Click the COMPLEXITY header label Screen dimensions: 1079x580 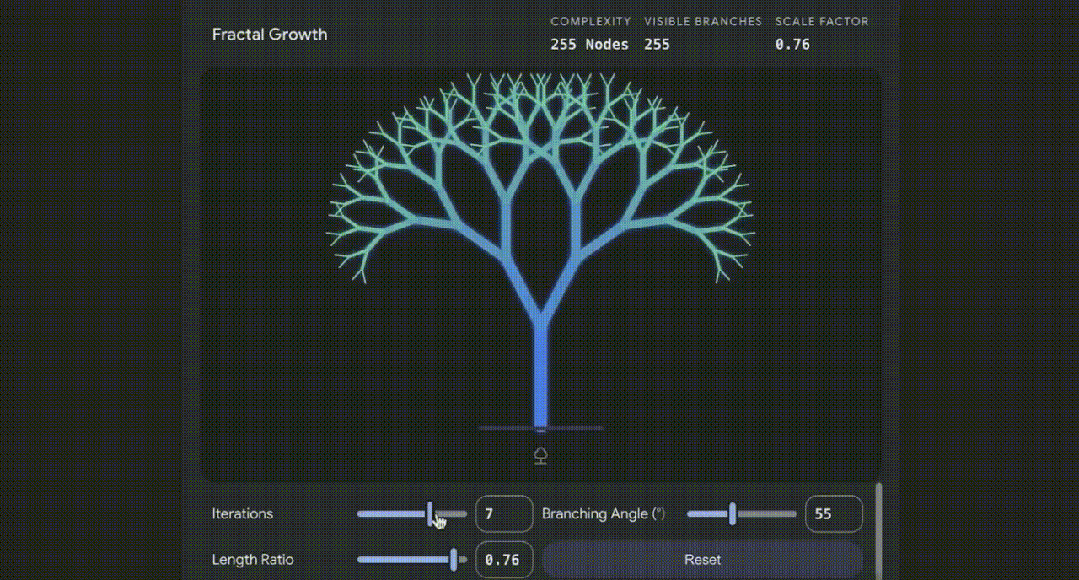point(590,21)
